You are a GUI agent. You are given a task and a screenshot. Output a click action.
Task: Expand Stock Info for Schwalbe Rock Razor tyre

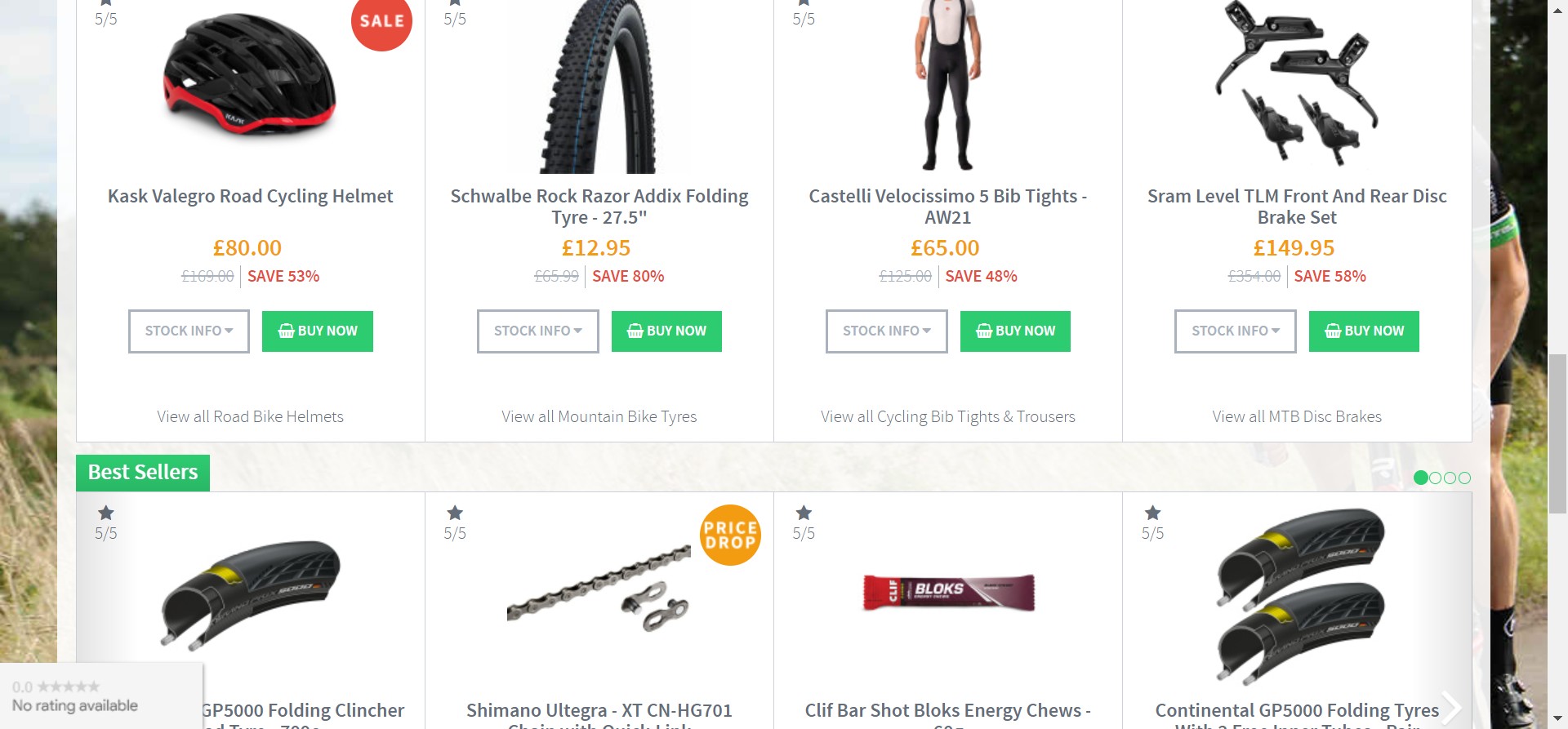537,331
